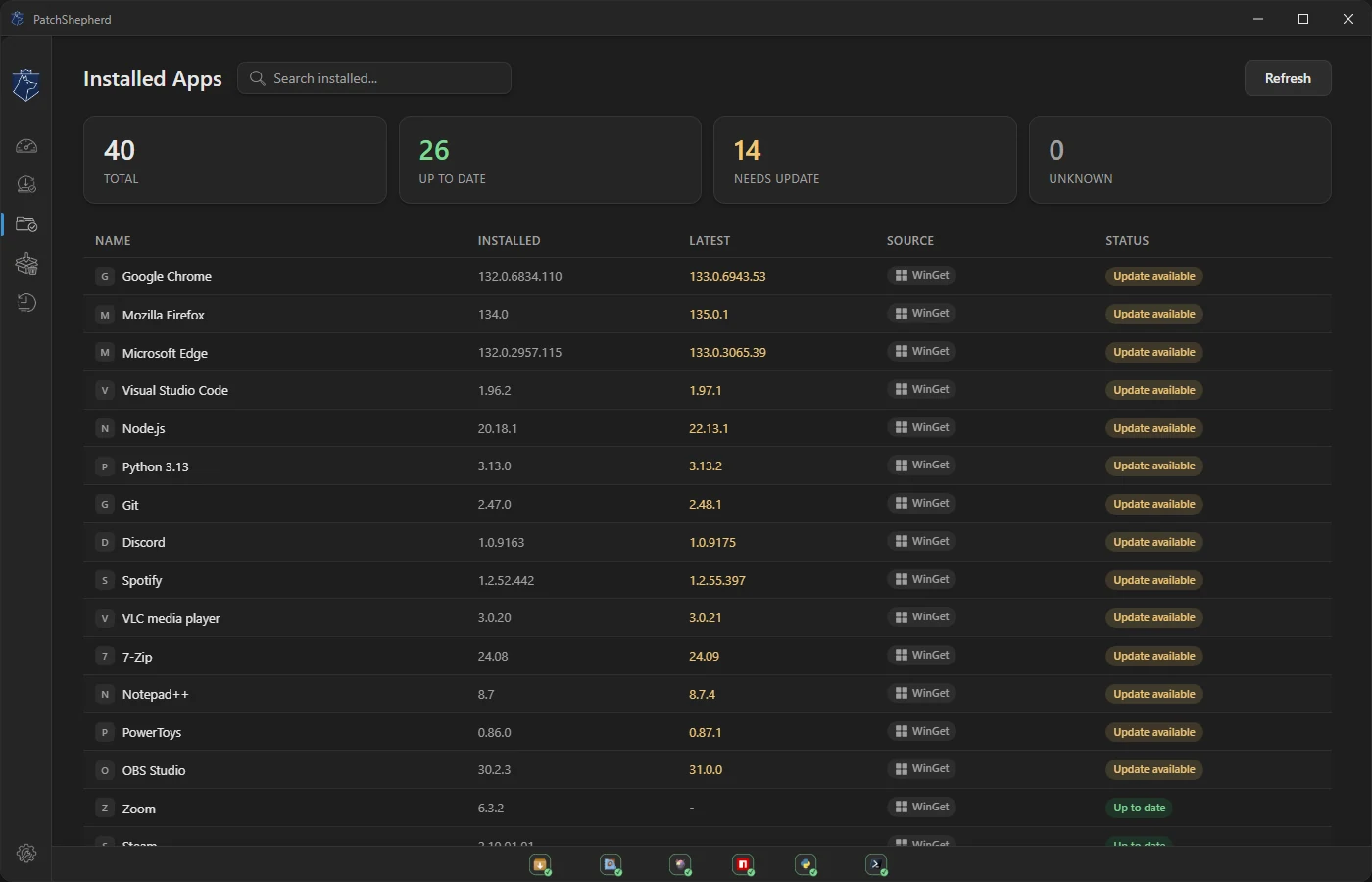Select the Mozilla Firefox row name
This screenshot has height=882, width=1372.
coord(164,315)
